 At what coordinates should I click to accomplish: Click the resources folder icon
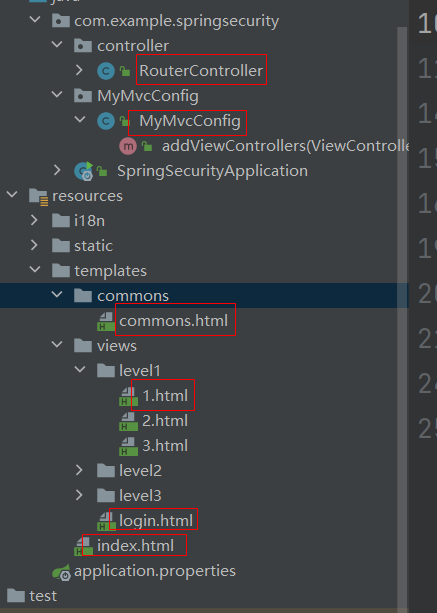(39, 196)
